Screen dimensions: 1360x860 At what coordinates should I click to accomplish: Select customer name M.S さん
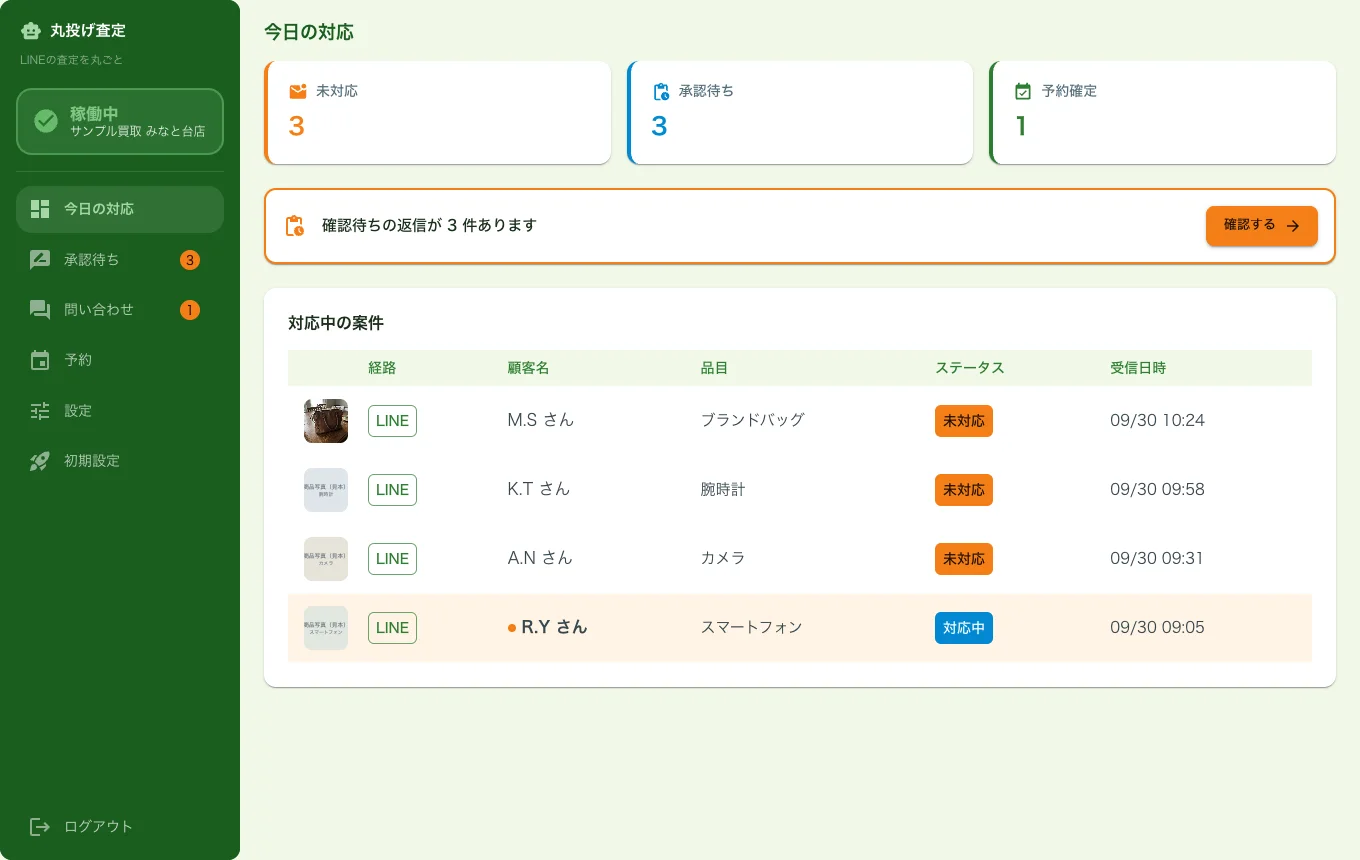pyautogui.click(x=541, y=420)
